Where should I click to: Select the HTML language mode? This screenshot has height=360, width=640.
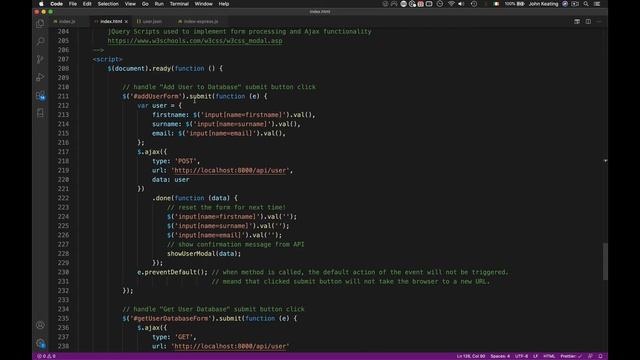click(549, 356)
